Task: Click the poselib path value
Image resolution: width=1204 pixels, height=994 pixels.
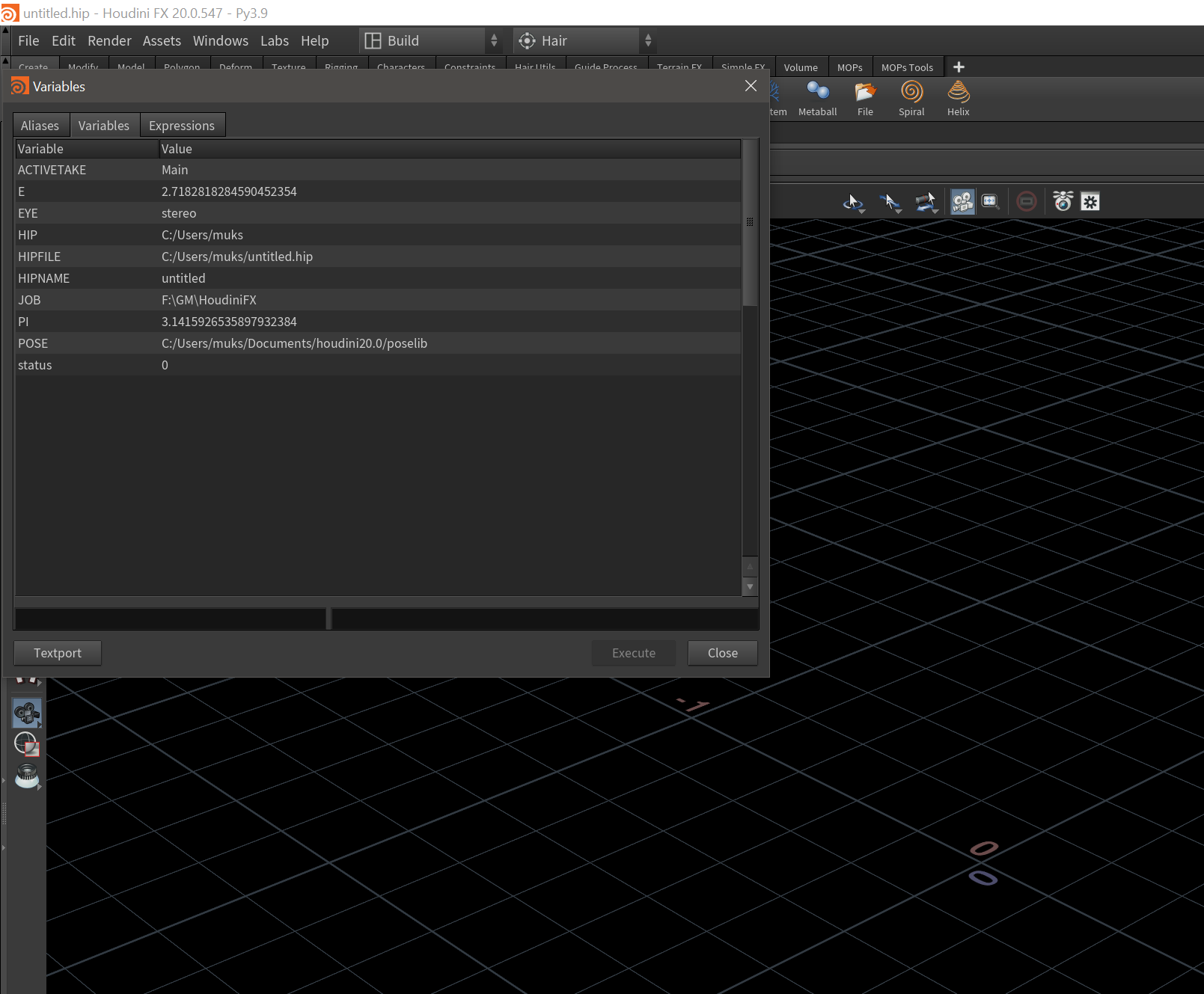Action: coord(294,343)
